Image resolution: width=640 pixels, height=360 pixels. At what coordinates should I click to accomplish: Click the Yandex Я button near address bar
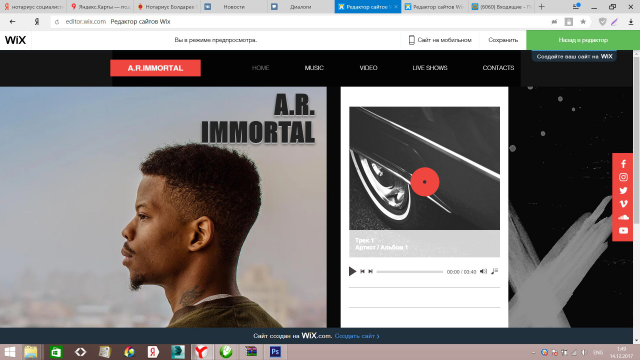pos(37,22)
